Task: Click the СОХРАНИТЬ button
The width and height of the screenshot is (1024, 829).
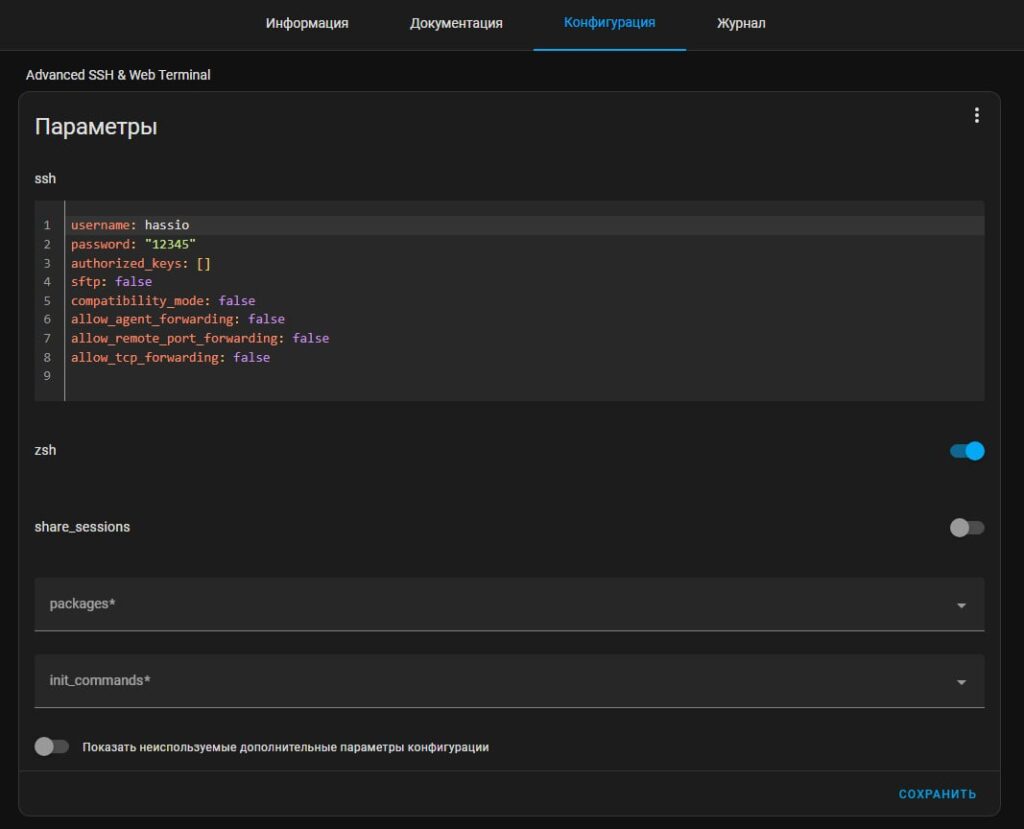Action: click(x=937, y=794)
